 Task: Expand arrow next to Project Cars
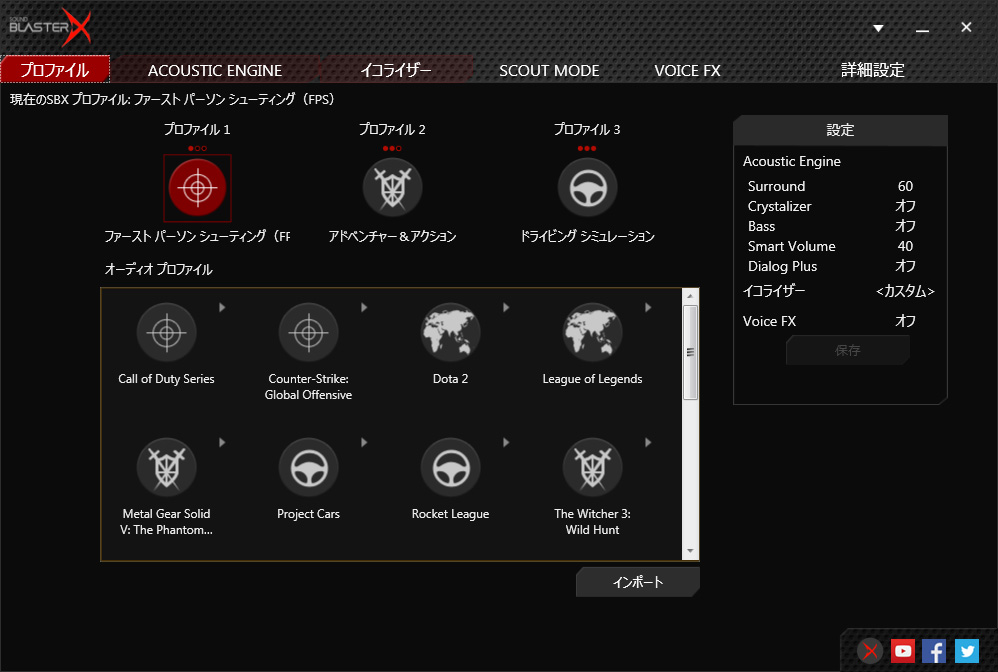click(364, 442)
